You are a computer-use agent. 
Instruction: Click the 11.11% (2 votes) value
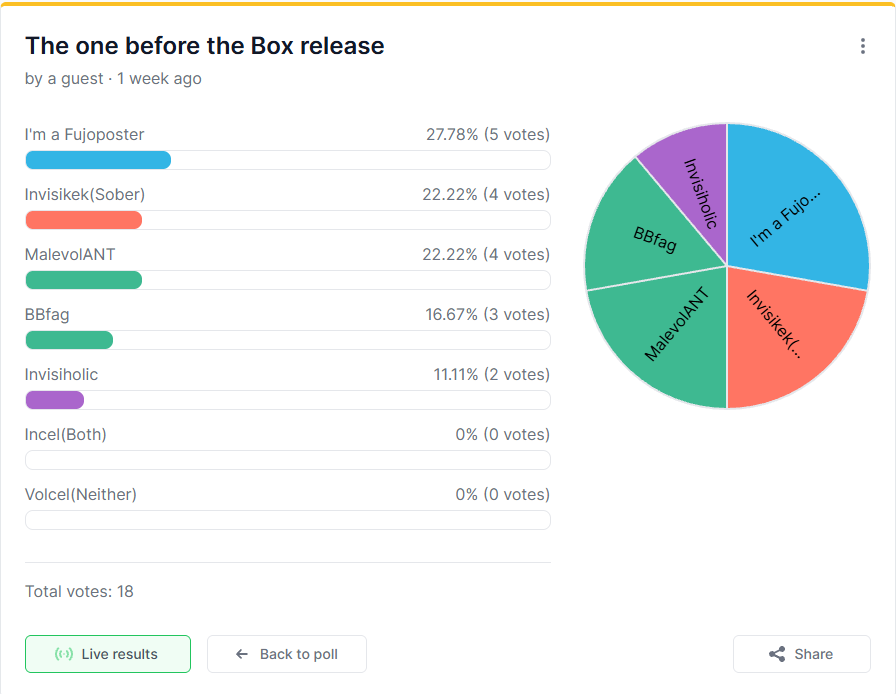tap(491, 374)
